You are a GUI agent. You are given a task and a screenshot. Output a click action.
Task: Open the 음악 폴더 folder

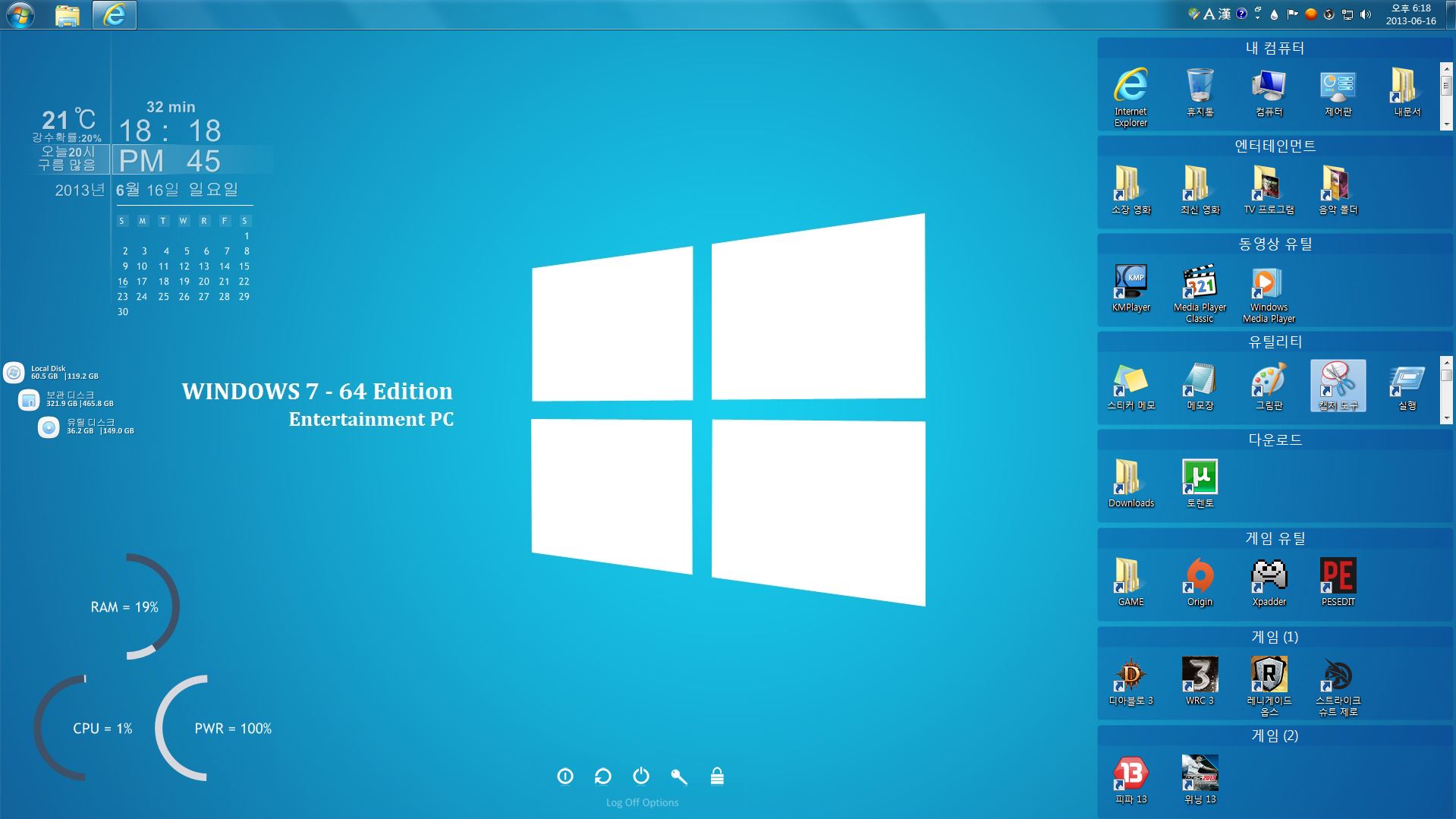[1338, 191]
